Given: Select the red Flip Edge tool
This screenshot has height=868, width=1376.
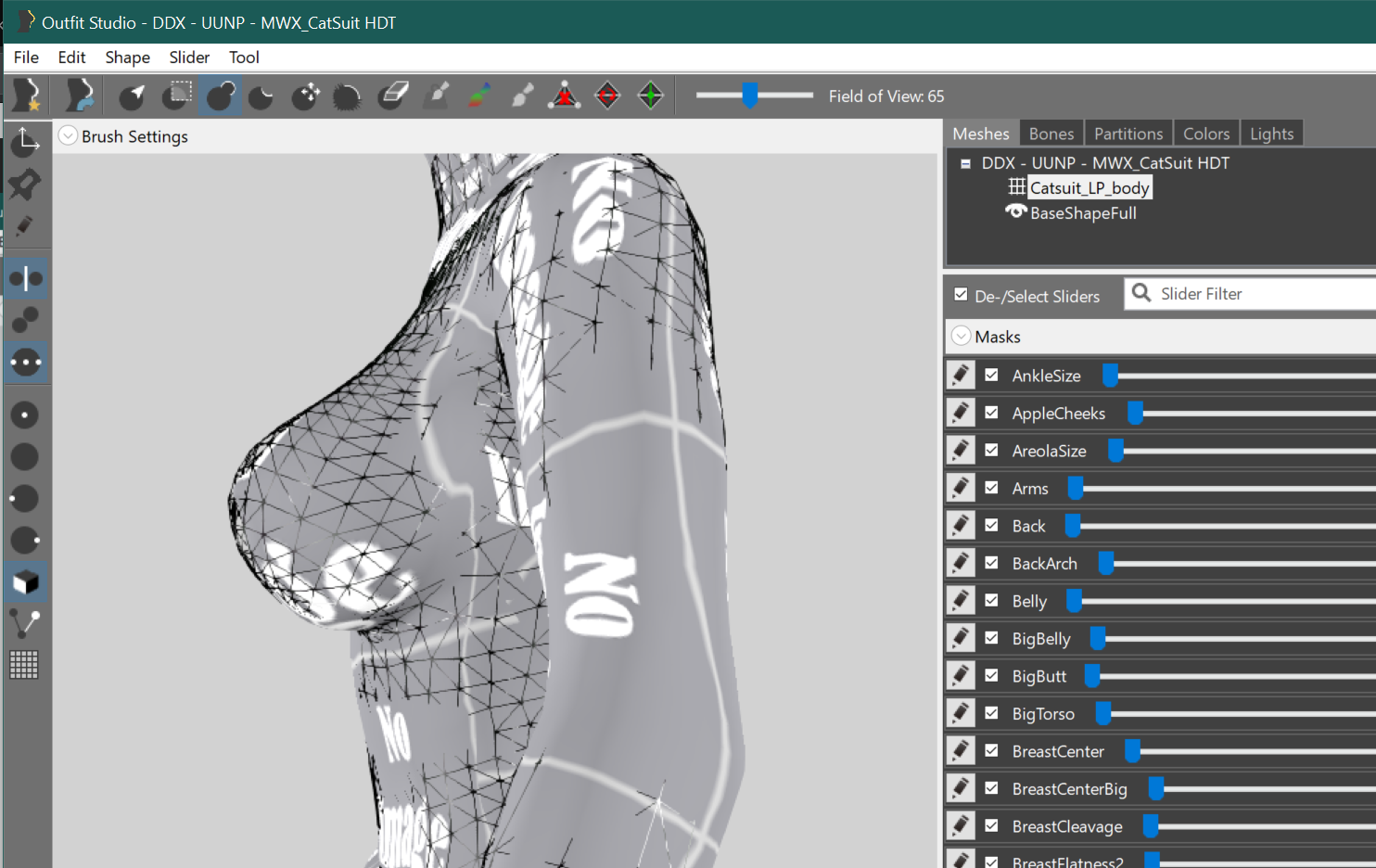Looking at the screenshot, I should [608, 96].
